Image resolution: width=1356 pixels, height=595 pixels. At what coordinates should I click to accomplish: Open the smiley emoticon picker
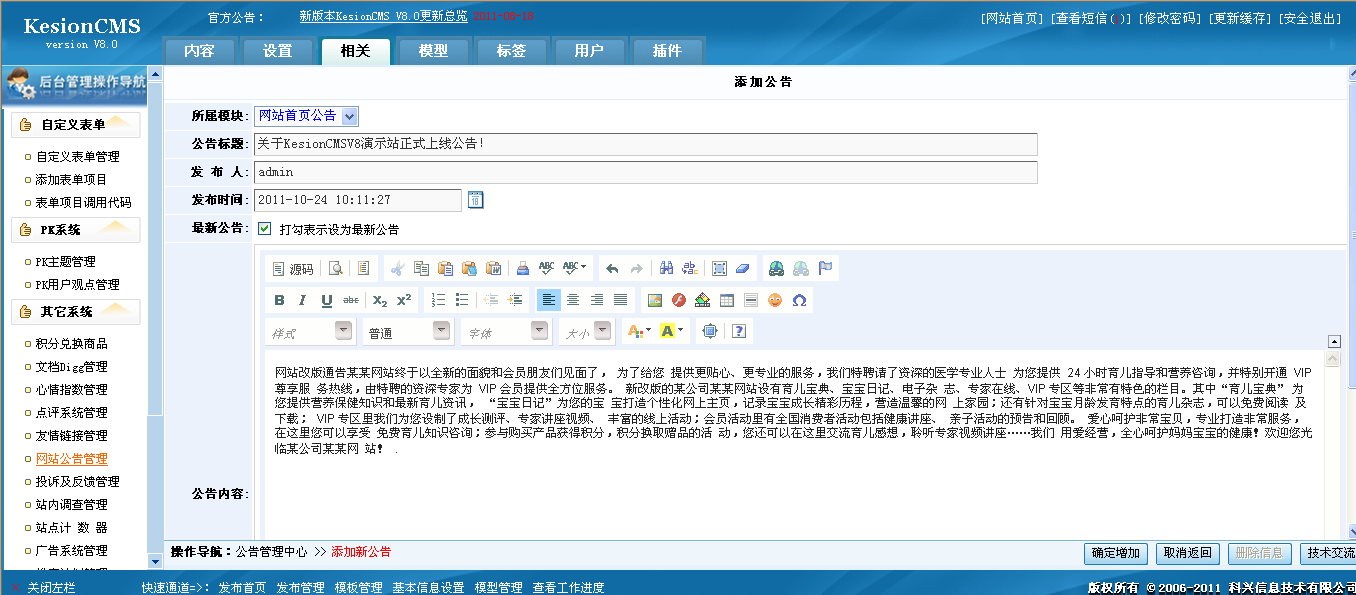click(x=775, y=300)
